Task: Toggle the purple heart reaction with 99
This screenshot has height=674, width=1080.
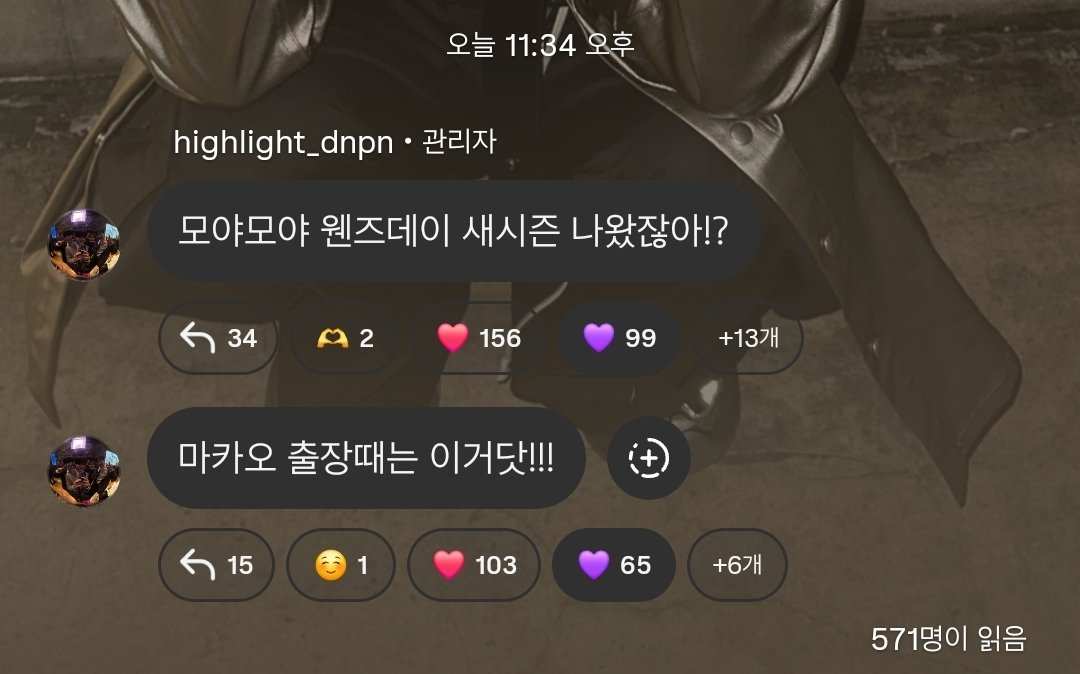Action: pos(619,338)
